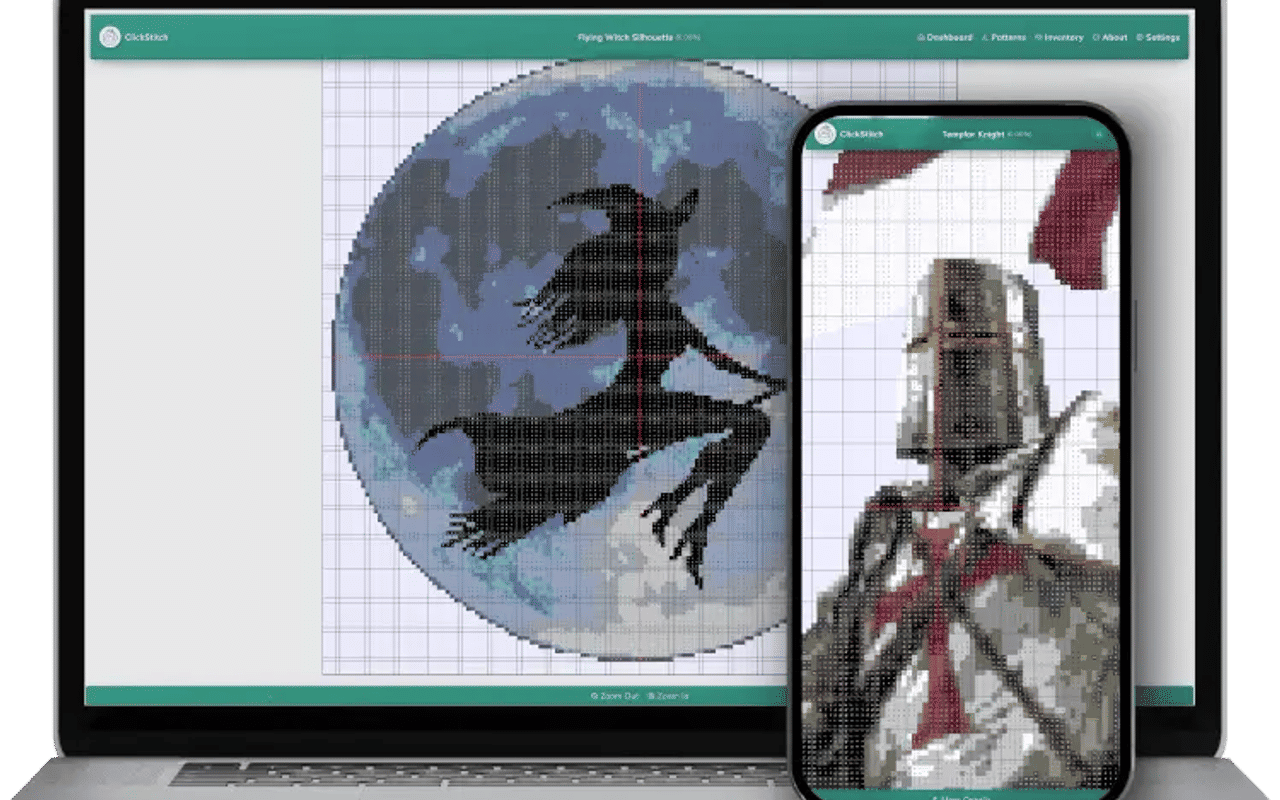The width and height of the screenshot is (1280, 800).
Task: Click the ClickStitch logo on the laptop
Action: 110,37
